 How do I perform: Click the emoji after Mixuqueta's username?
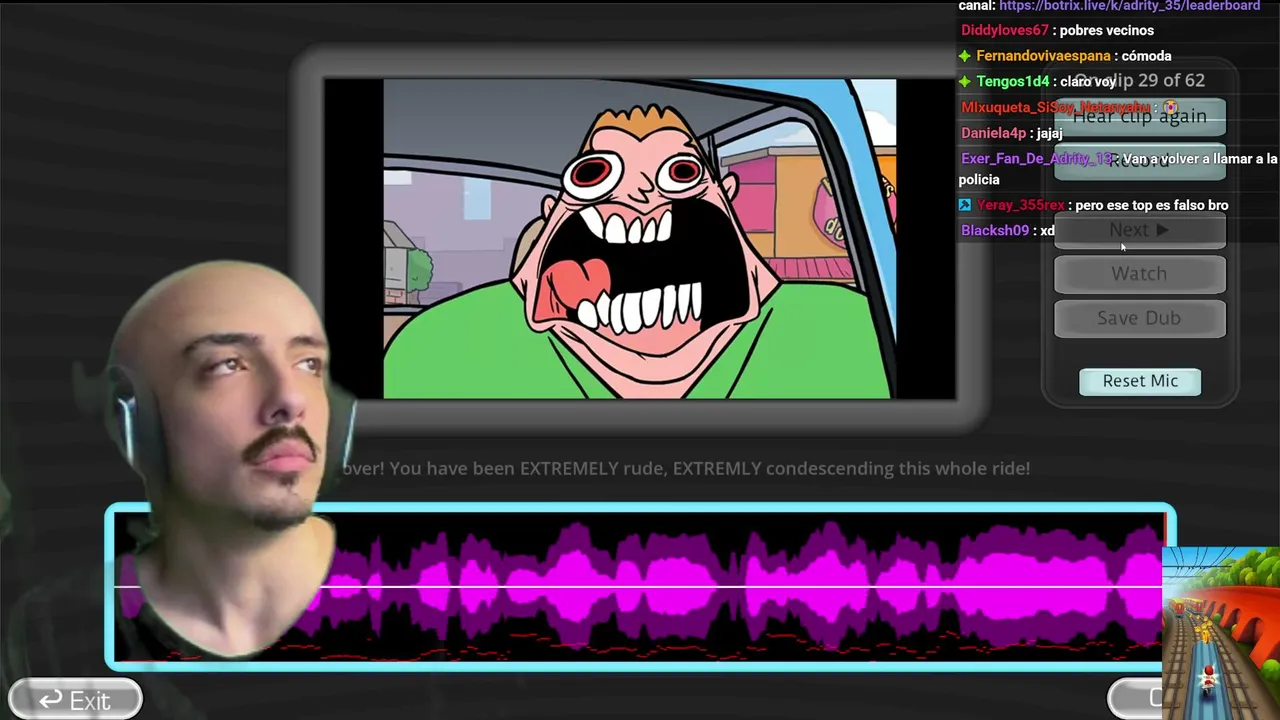1171,107
